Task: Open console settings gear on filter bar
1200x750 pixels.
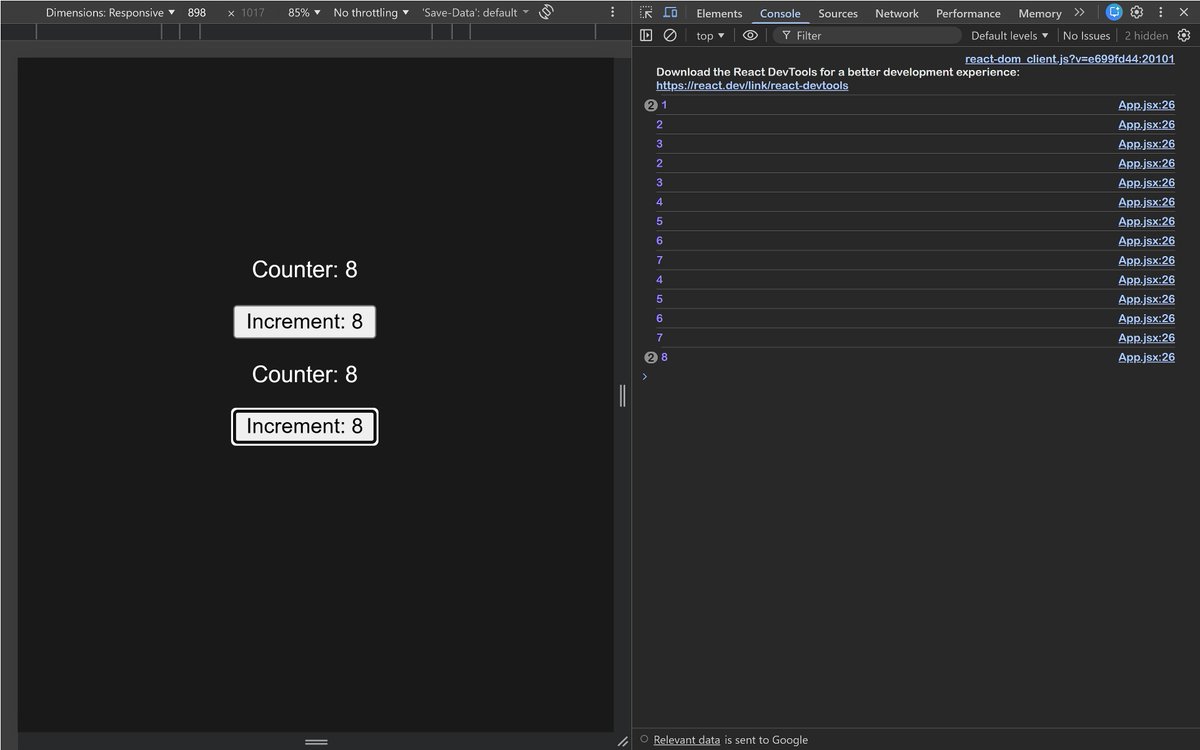Action: click(1189, 35)
